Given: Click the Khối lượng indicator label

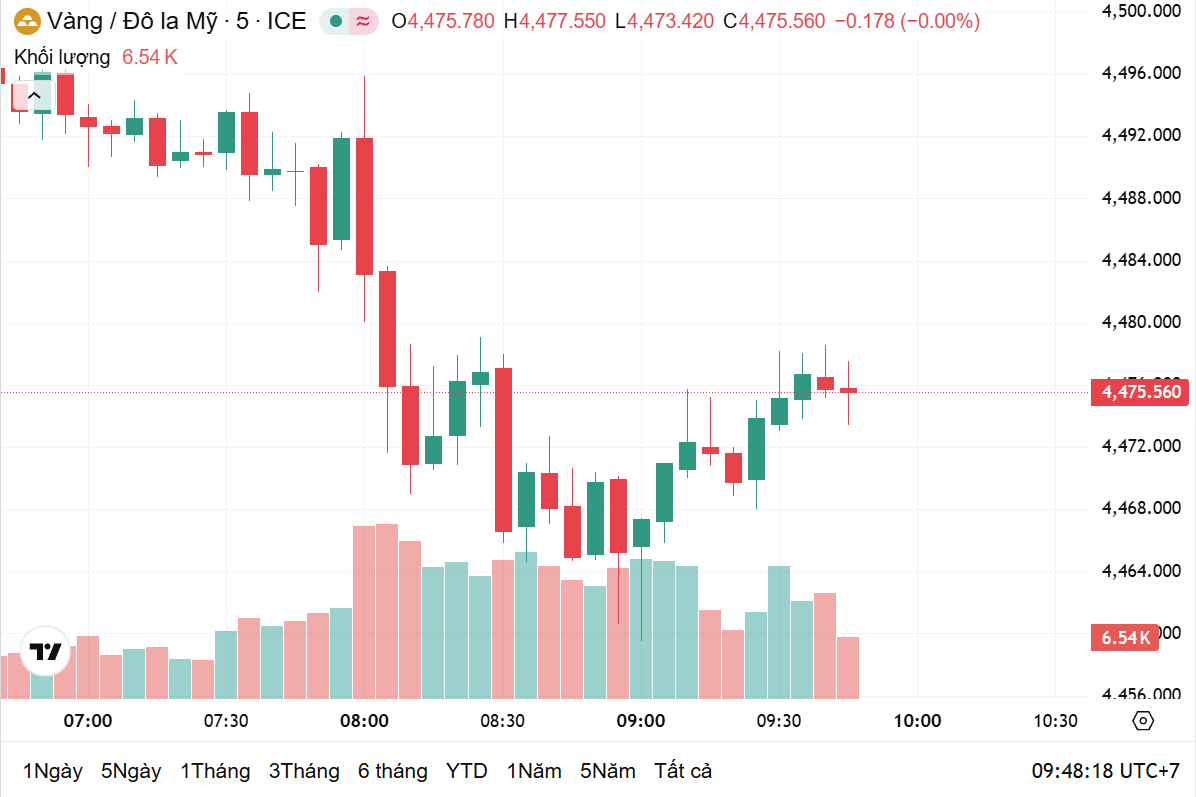Looking at the screenshot, I should click(62, 57).
